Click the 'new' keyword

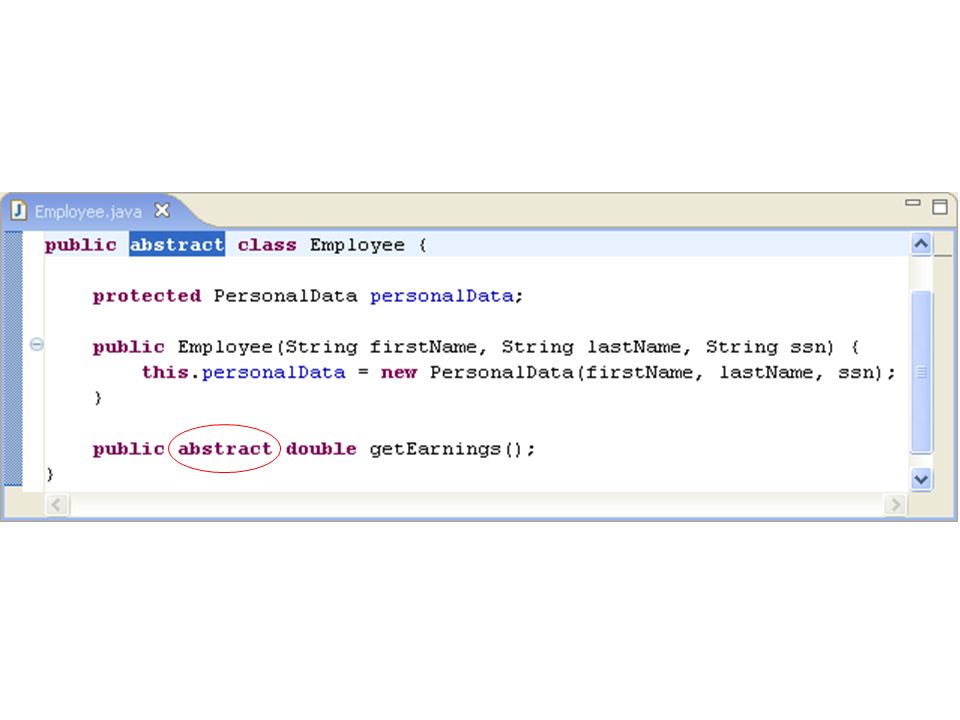(399, 373)
